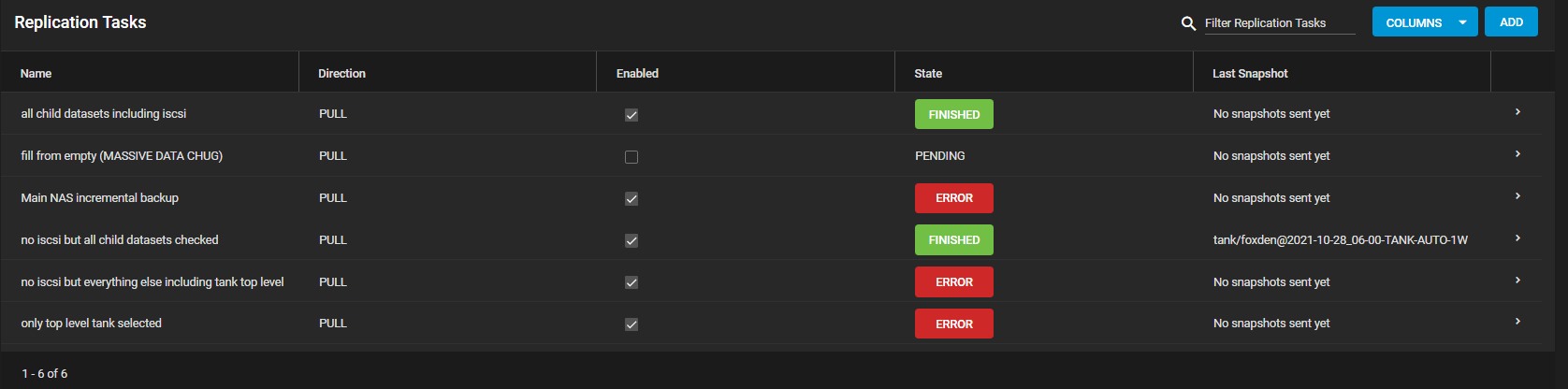This screenshot has width=1568, height=389.
Task: Open the COLUMNS dropdown arrow
Action: (1462, 22)
